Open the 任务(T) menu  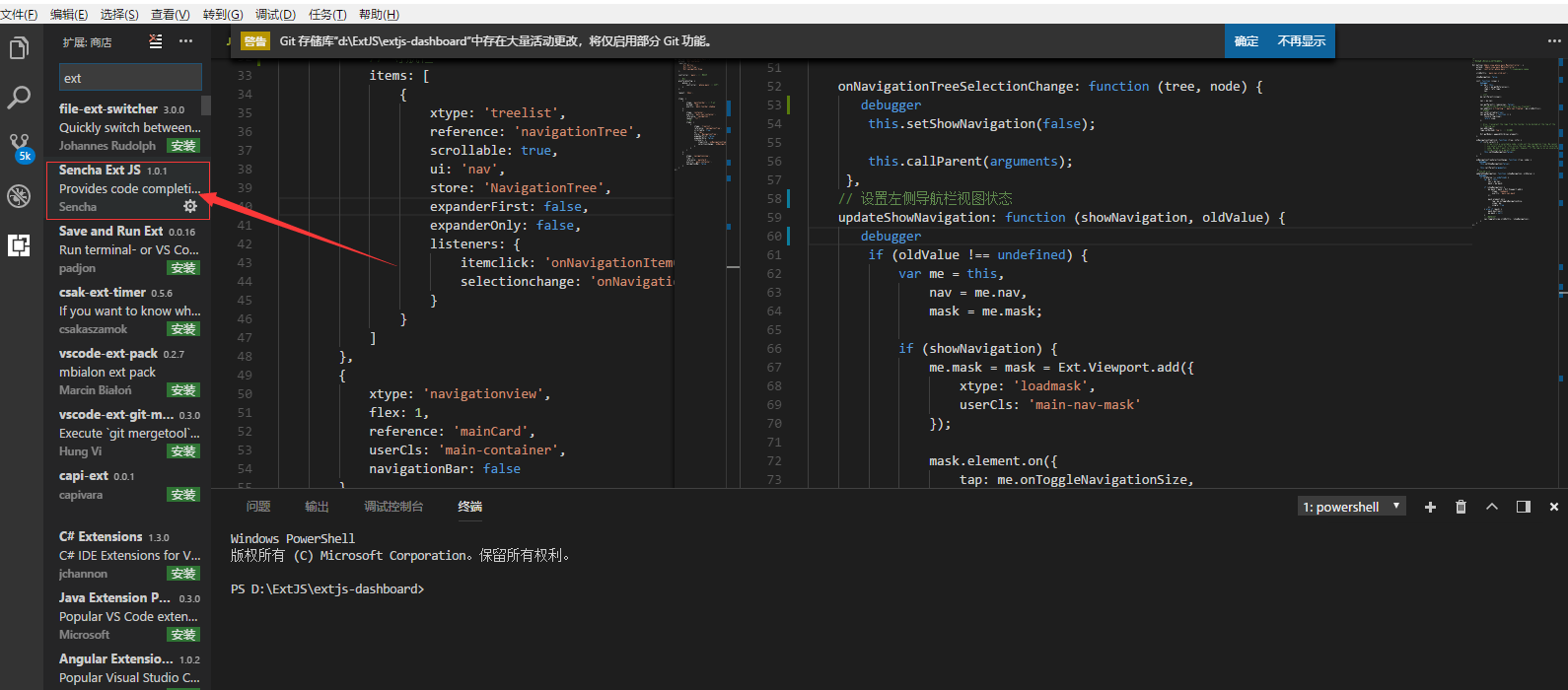pyautogui.click(x=327, y=14)
